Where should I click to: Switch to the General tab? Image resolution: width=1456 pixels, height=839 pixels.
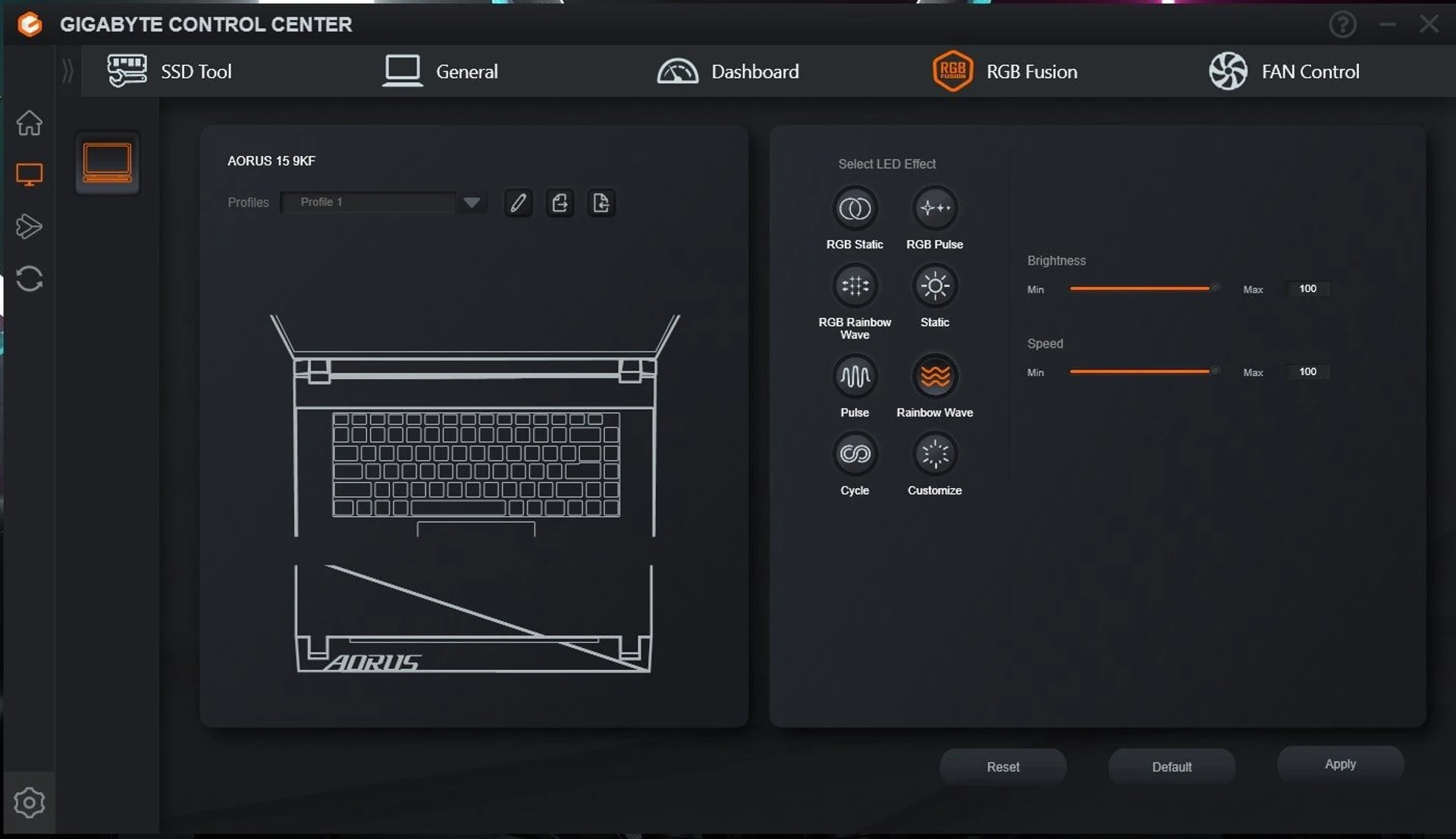(440, 71)
